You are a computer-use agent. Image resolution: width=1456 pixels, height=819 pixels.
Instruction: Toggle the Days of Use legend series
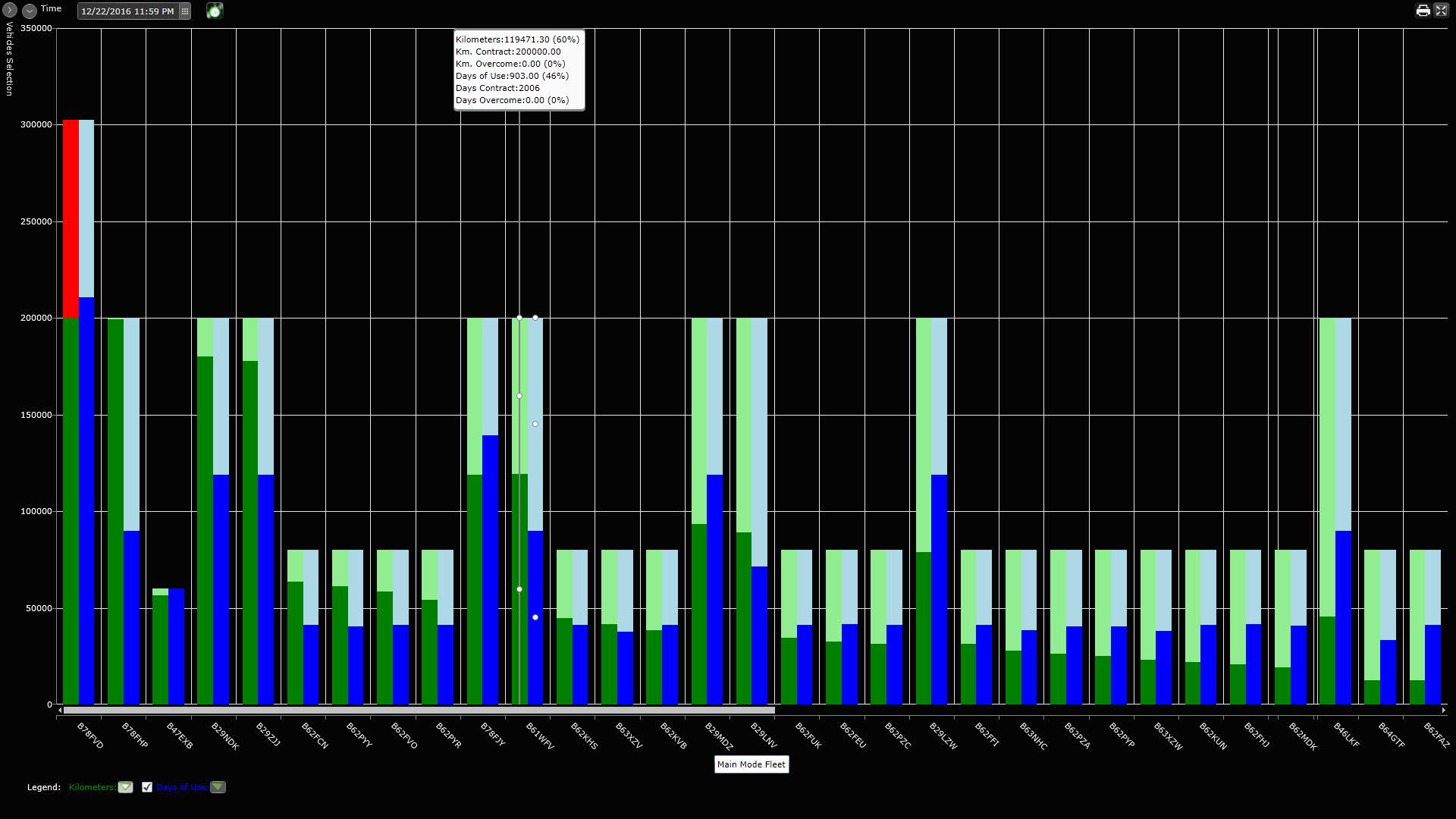coord(182,787)
